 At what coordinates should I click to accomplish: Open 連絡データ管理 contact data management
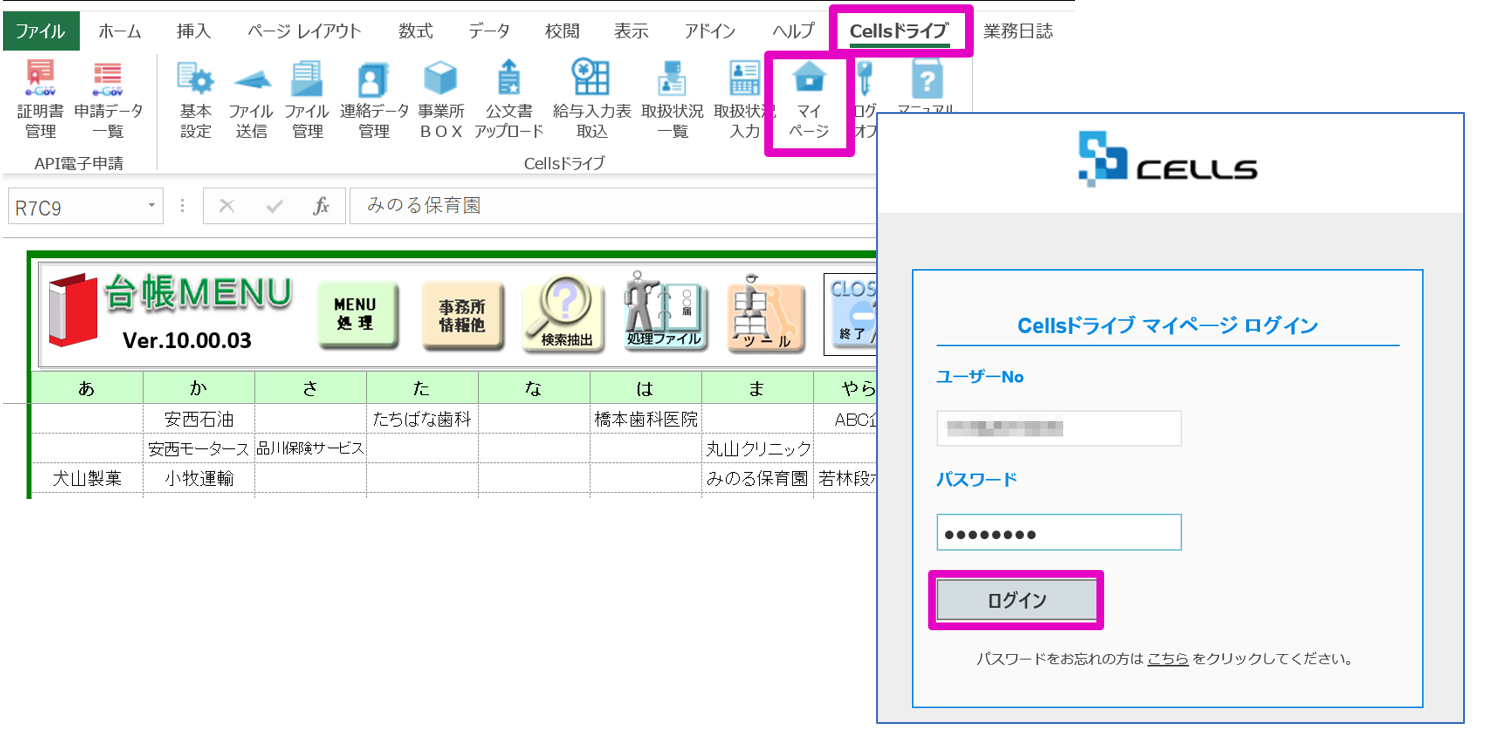[374, 98]
